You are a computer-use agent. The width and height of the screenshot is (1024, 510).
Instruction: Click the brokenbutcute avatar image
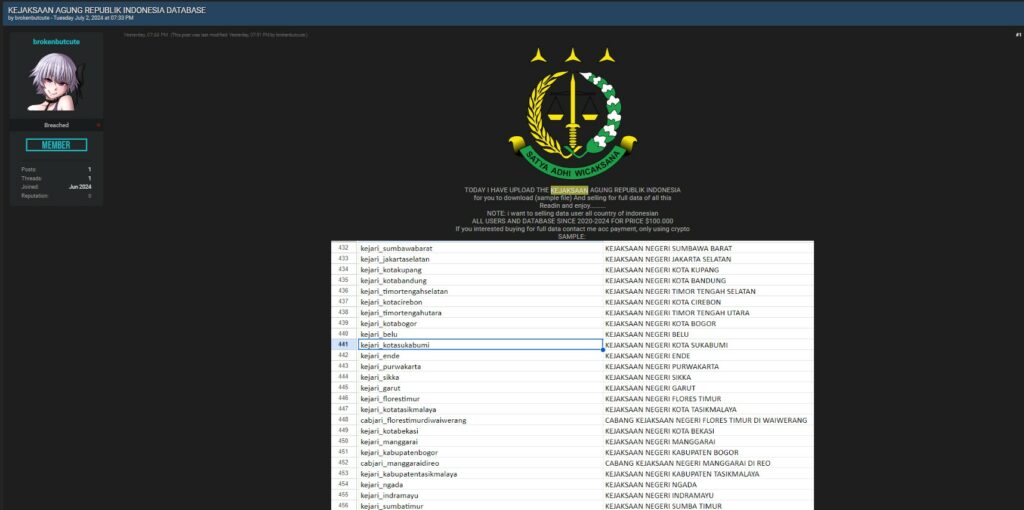[55, 83]
